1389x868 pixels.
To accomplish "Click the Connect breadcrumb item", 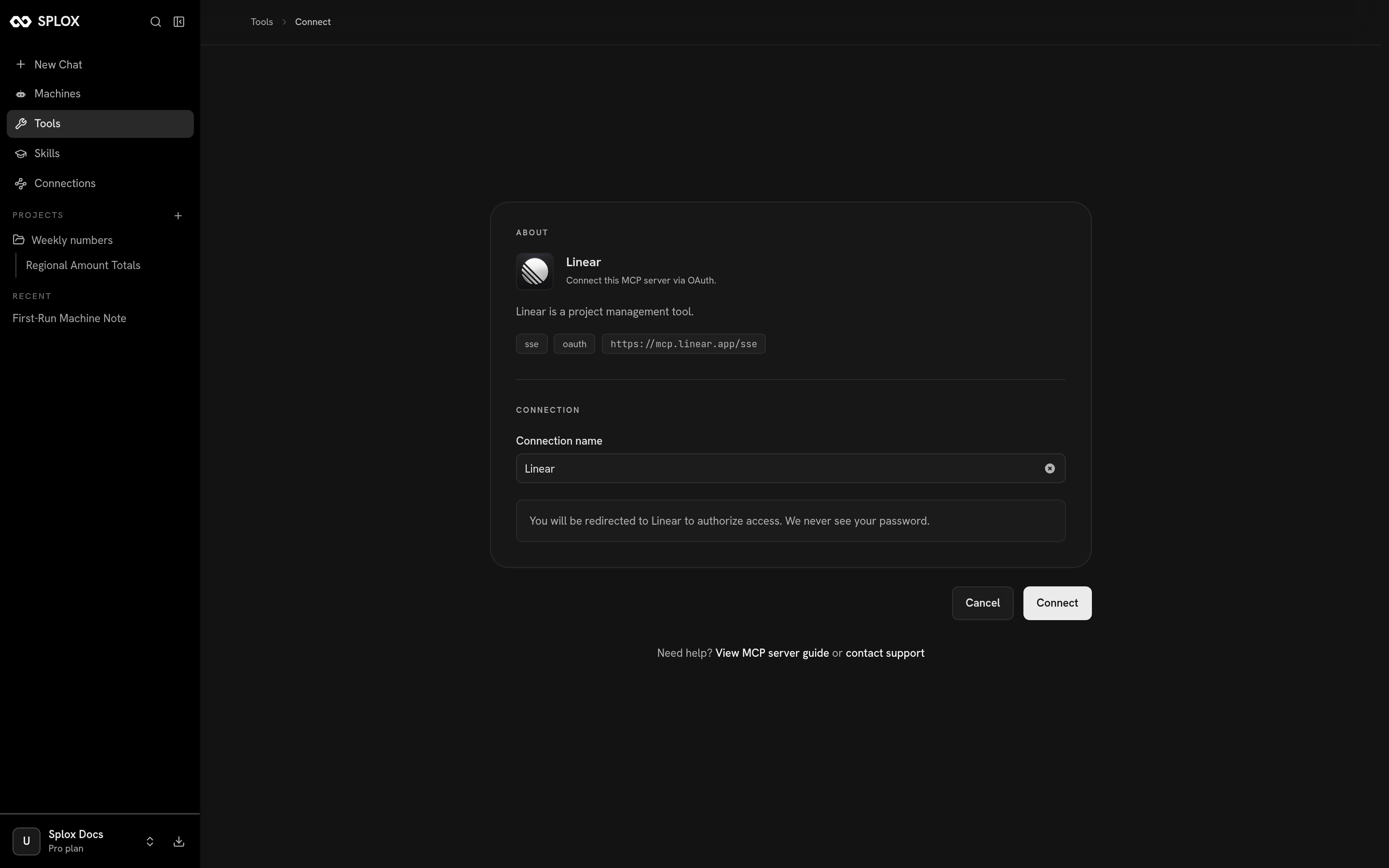I will [313, 22].
